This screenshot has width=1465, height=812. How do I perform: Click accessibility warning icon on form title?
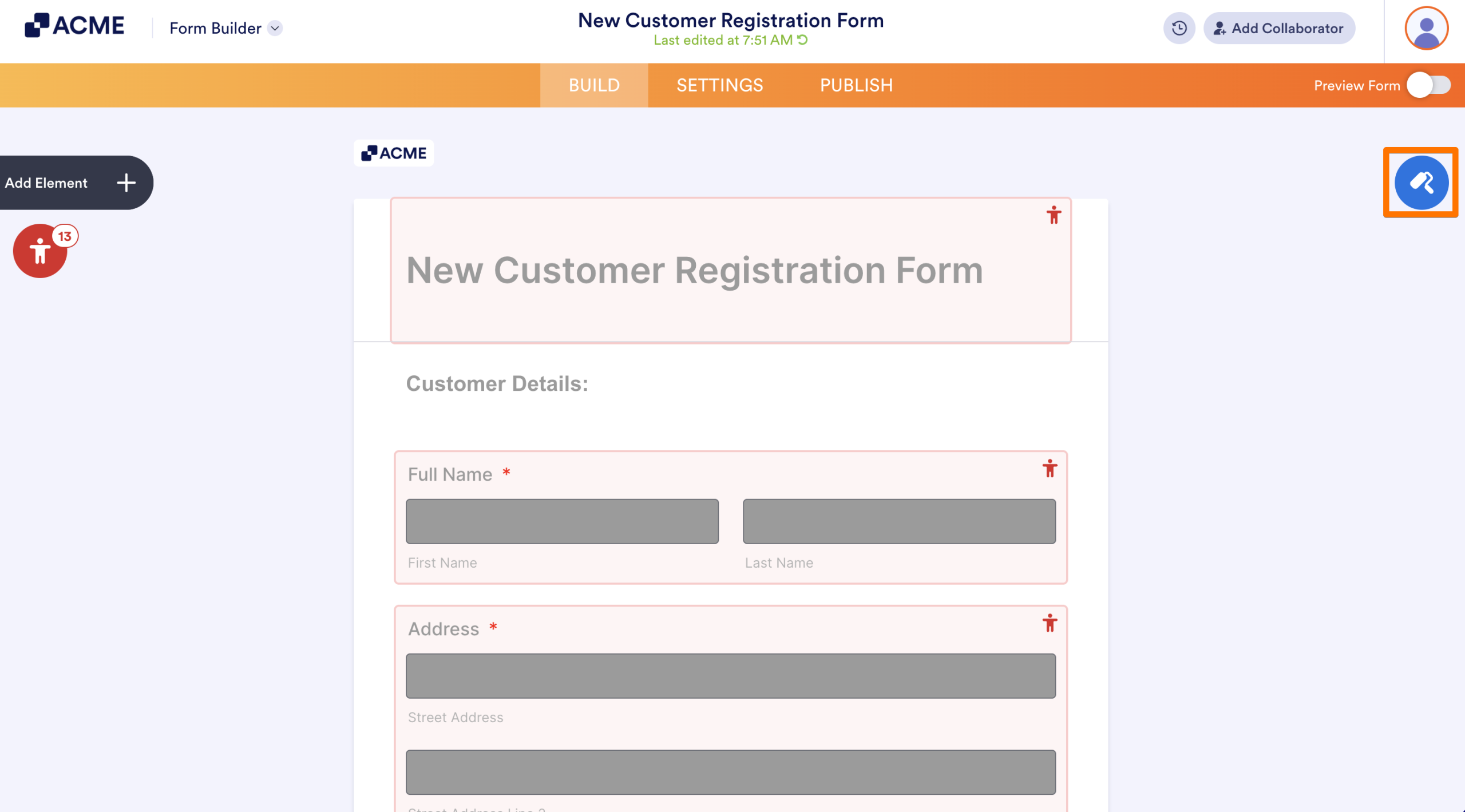(1054, 215)
